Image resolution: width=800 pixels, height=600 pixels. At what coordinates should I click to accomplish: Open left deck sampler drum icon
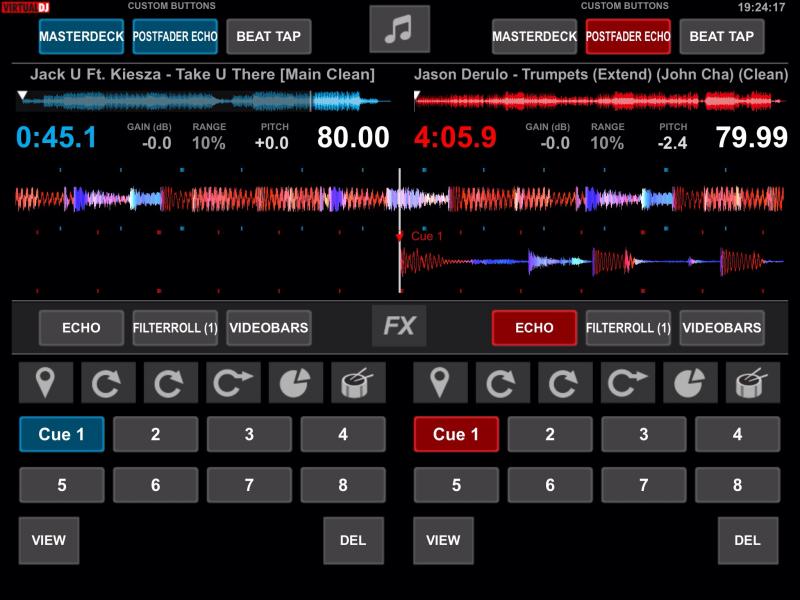(x=358, y=383)
